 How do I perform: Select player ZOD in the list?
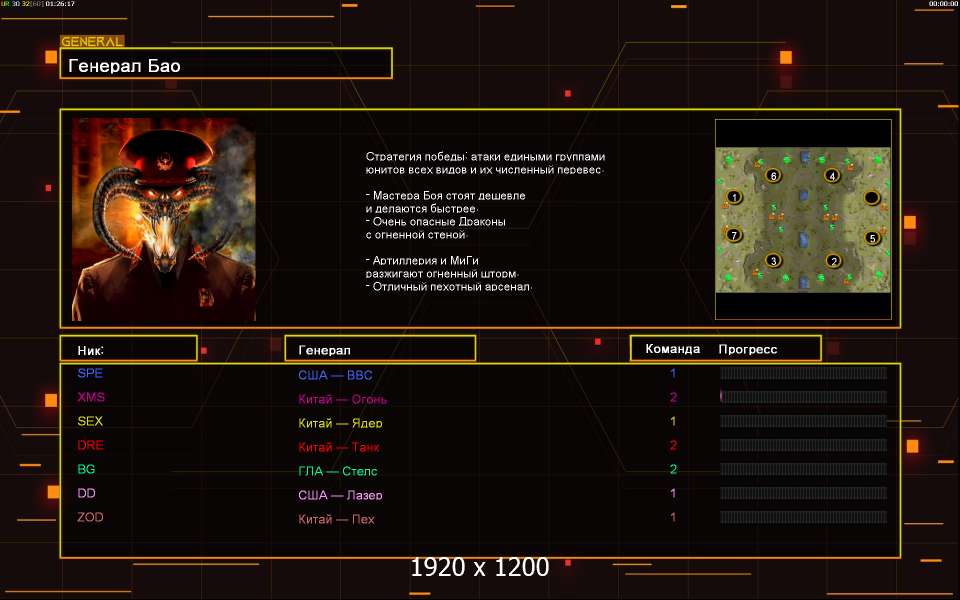(x=90, y=517)
